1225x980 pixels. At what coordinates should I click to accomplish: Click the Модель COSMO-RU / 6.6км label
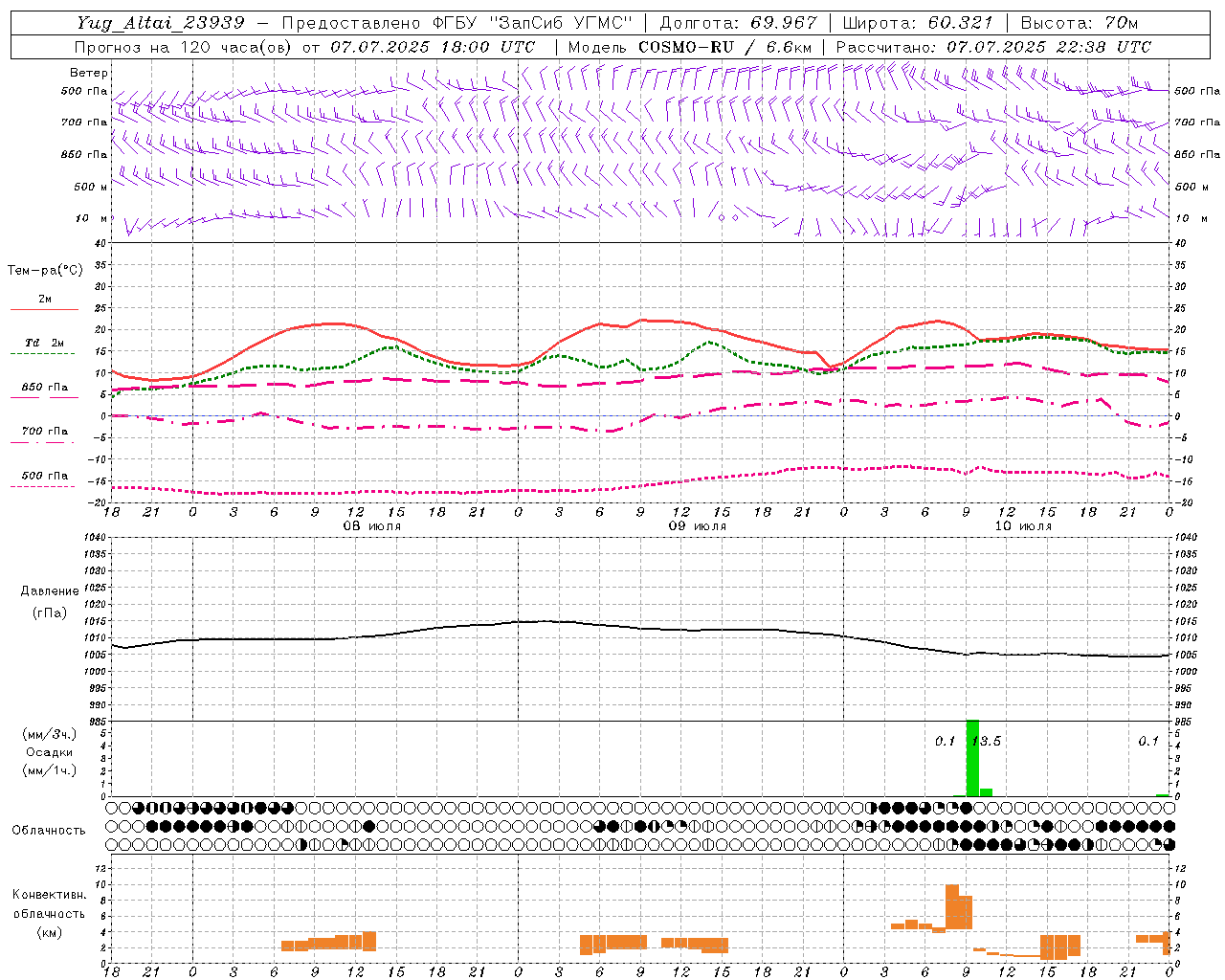tap(690, 47)
